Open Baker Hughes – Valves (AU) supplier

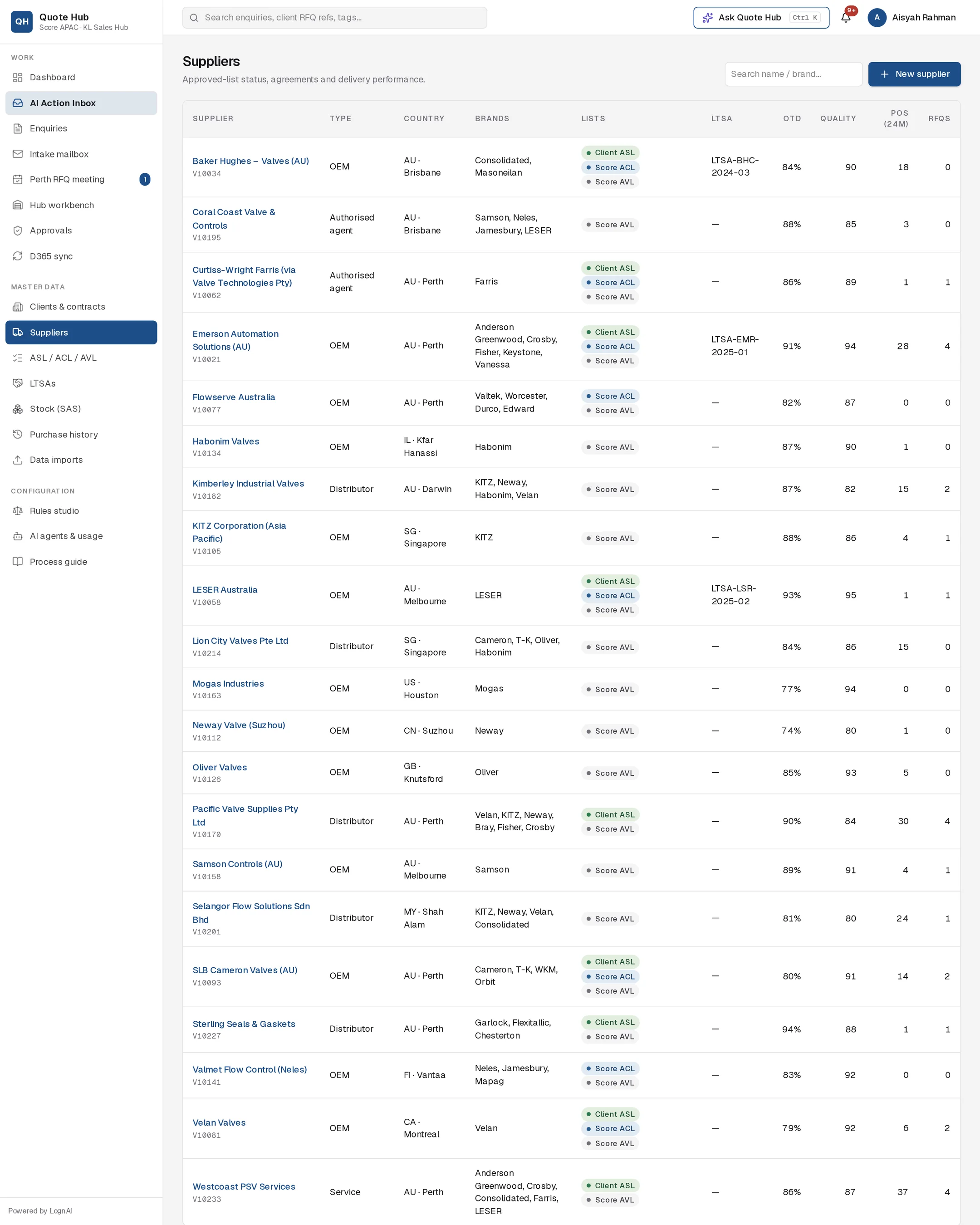[250, 161]
